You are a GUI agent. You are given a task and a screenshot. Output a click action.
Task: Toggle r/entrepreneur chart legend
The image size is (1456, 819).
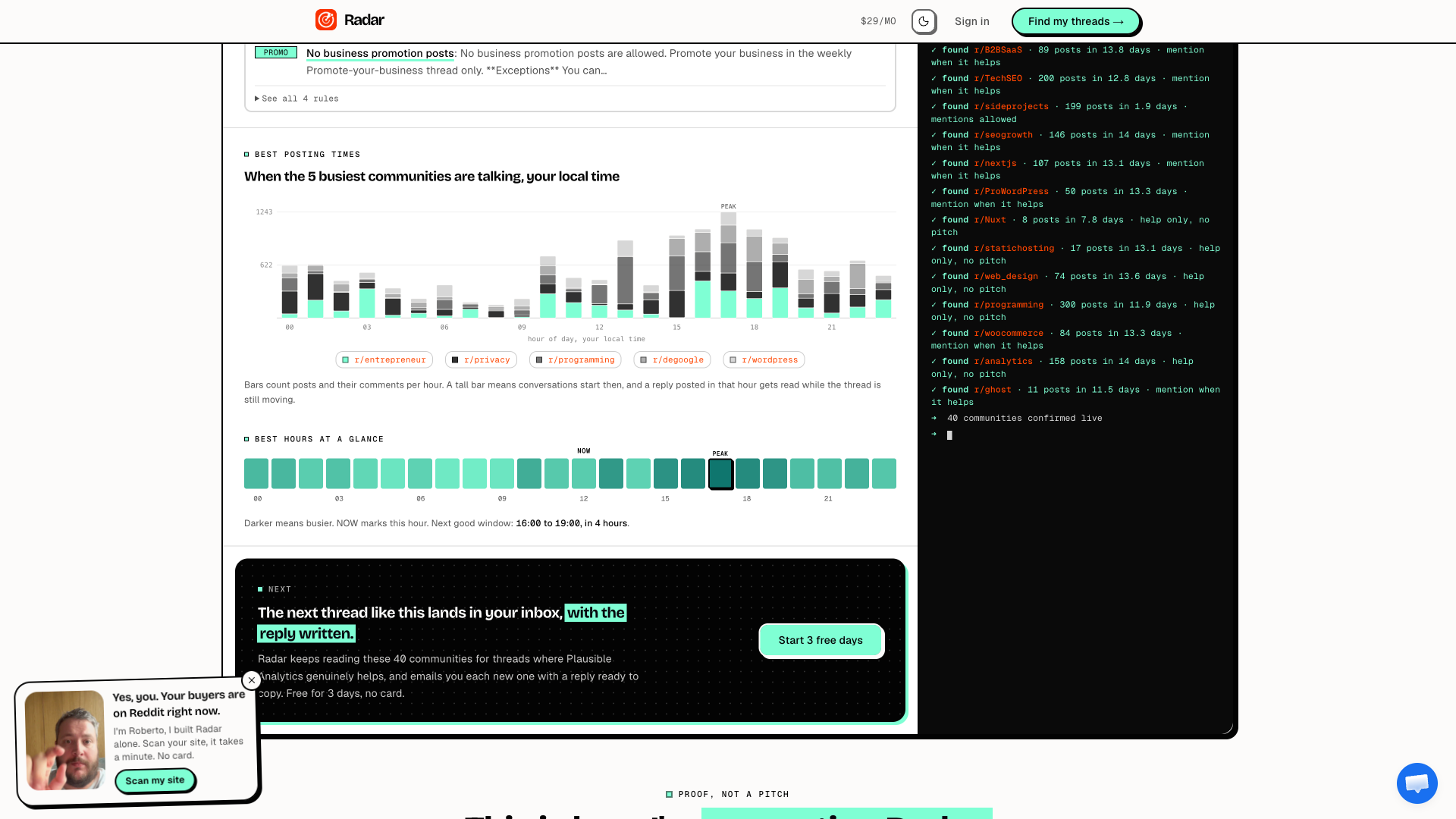click(384, 359)
